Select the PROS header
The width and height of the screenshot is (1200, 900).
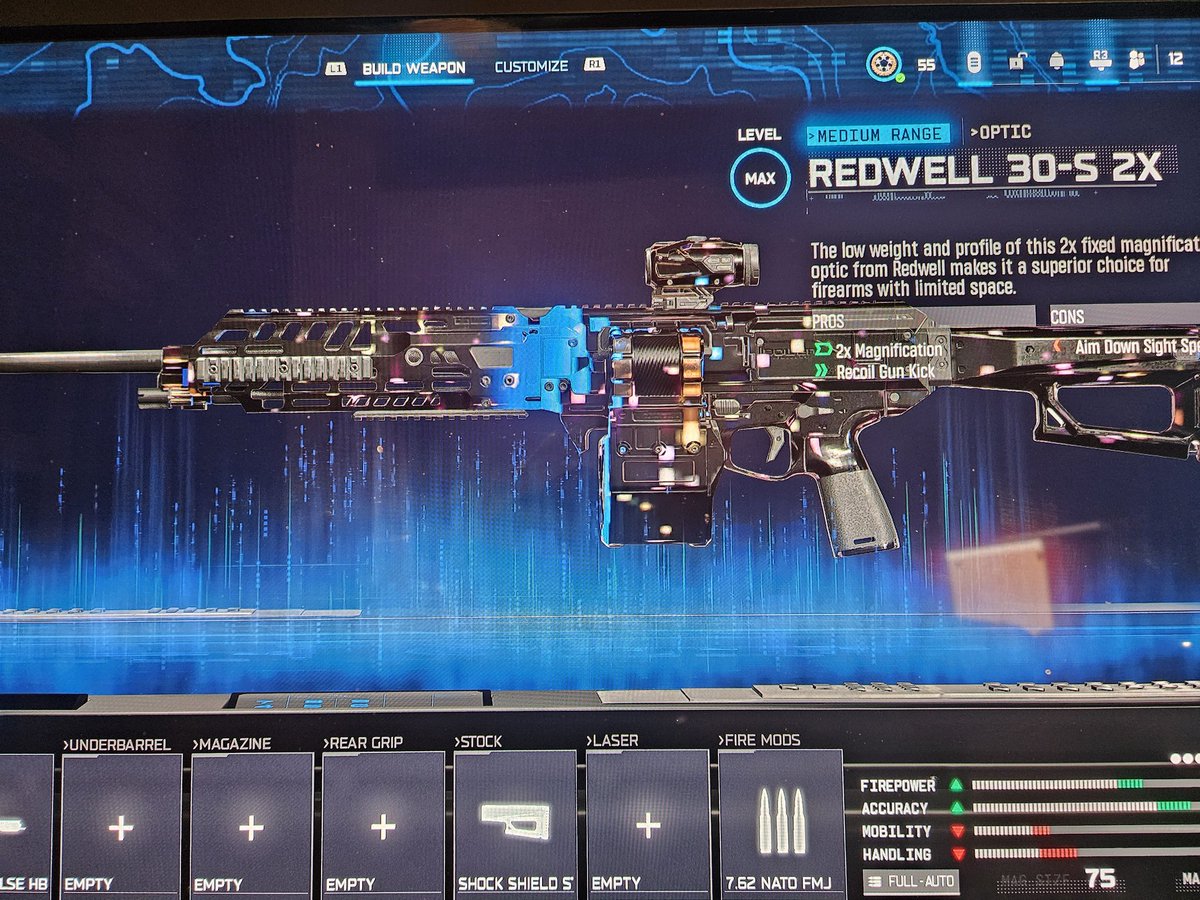(x=828, y=321)
